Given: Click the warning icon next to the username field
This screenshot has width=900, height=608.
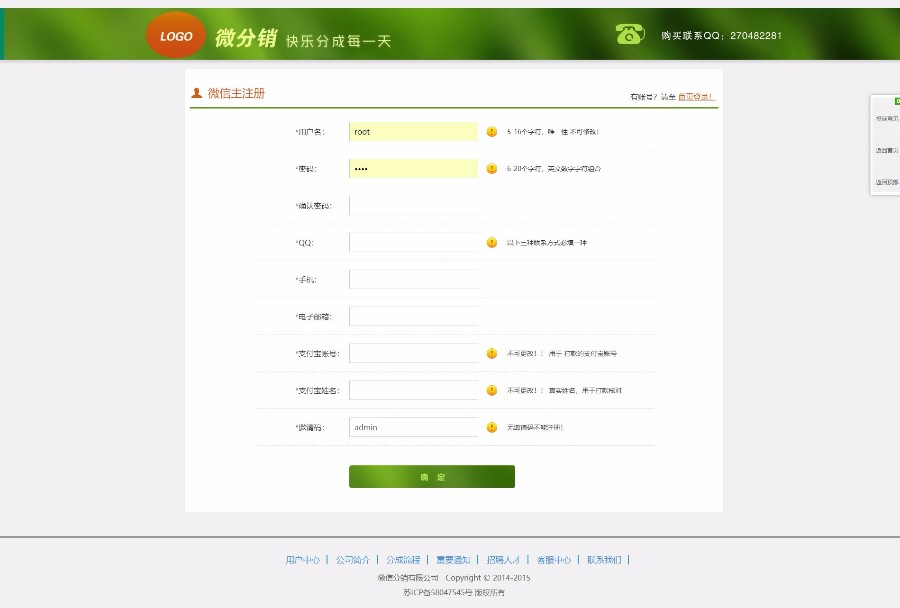Looking at the screenshot, I should coord(490,131).
